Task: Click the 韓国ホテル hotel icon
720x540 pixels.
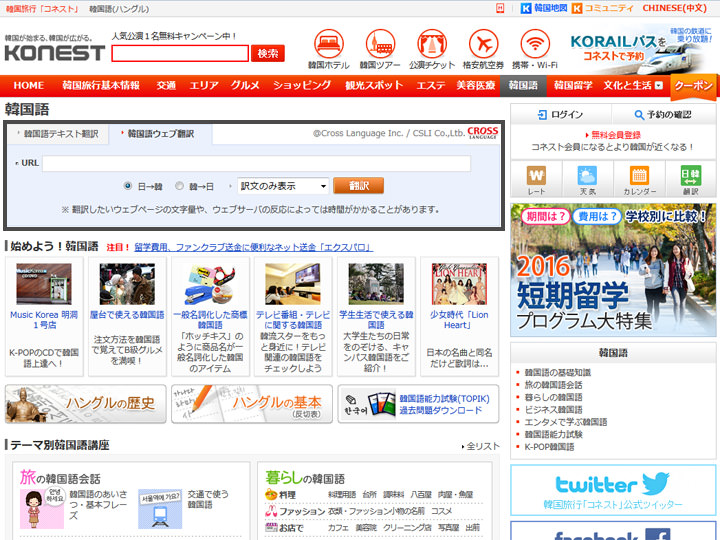Action: (329, 44)
